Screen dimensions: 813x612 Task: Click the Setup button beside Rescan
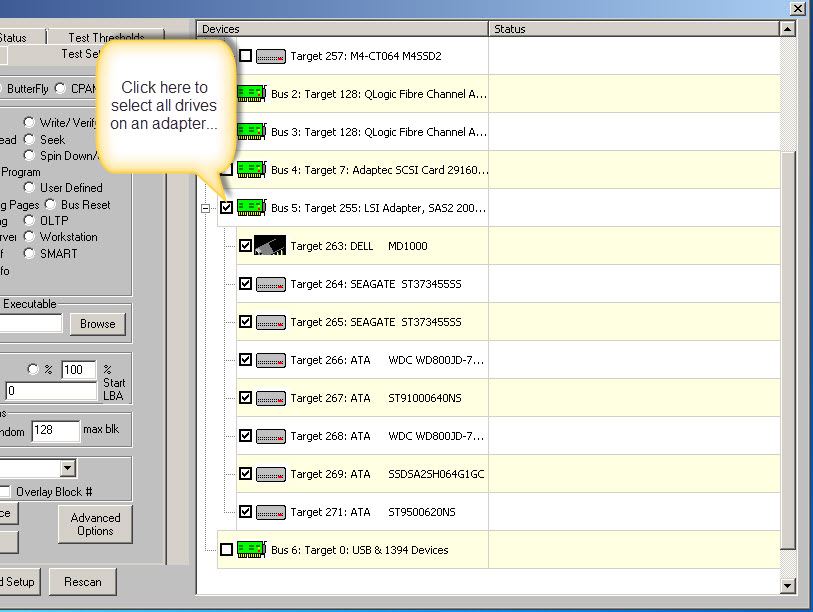point(19,582)
